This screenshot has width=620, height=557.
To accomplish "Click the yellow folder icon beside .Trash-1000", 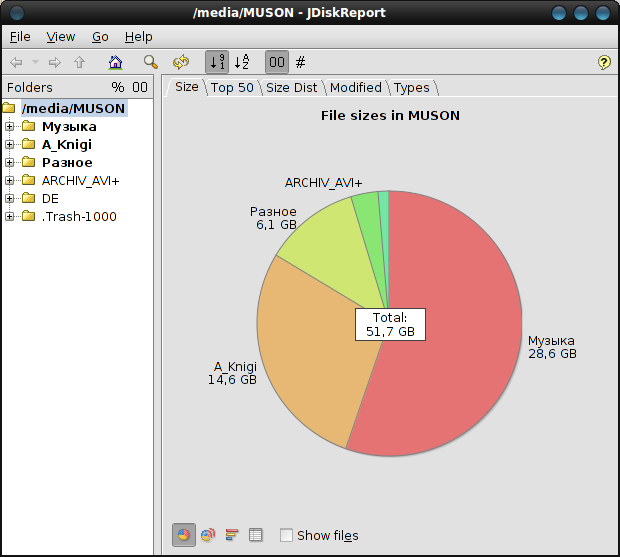I will (x=28, y=216).
